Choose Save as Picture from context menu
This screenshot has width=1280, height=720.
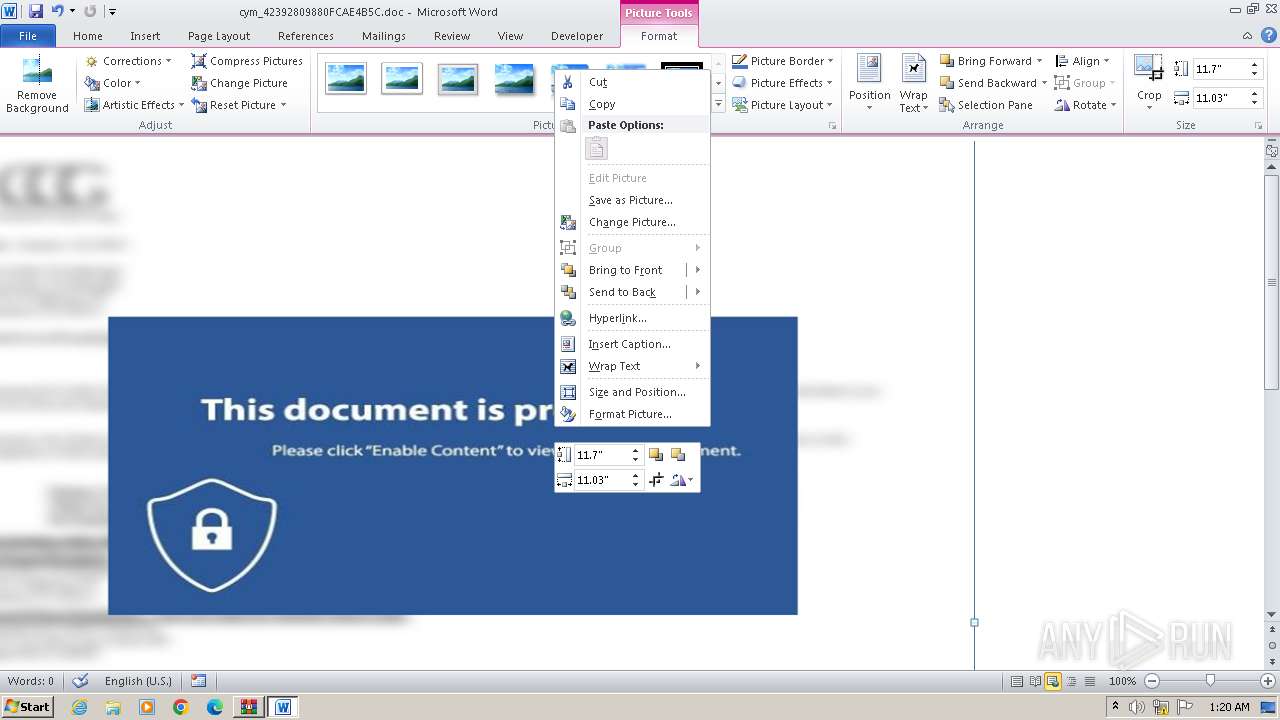click(x=632, y=200)
